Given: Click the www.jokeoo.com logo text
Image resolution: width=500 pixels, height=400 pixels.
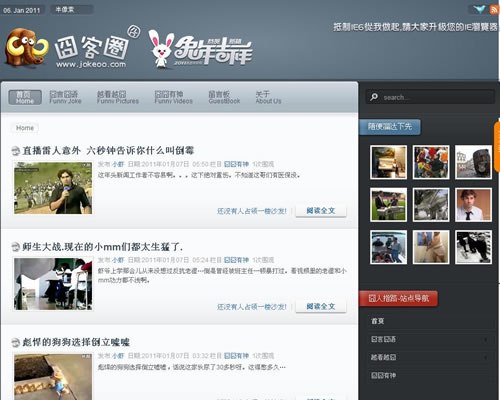Looking at the screenshot, I should (91, 64).
